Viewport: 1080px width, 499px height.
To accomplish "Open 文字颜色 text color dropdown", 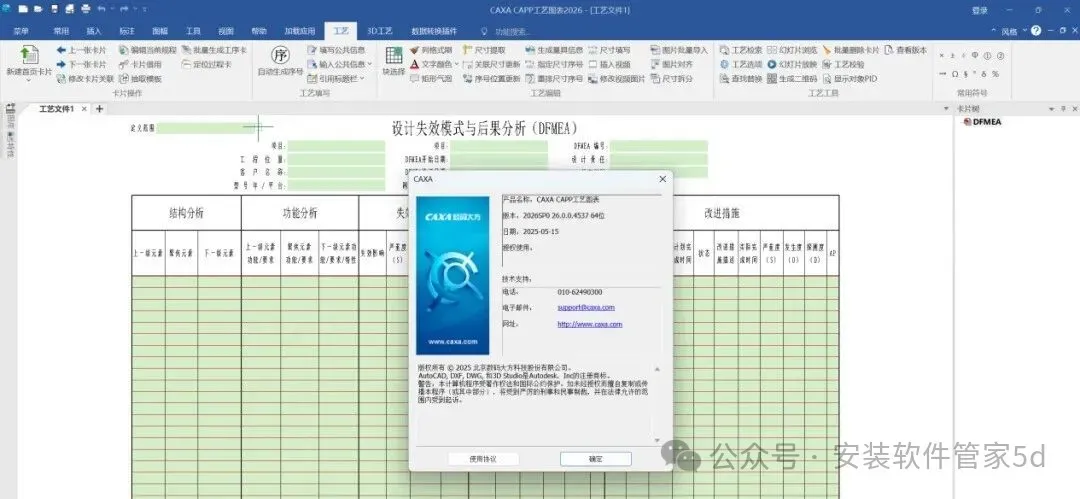I will click(457, 64).
